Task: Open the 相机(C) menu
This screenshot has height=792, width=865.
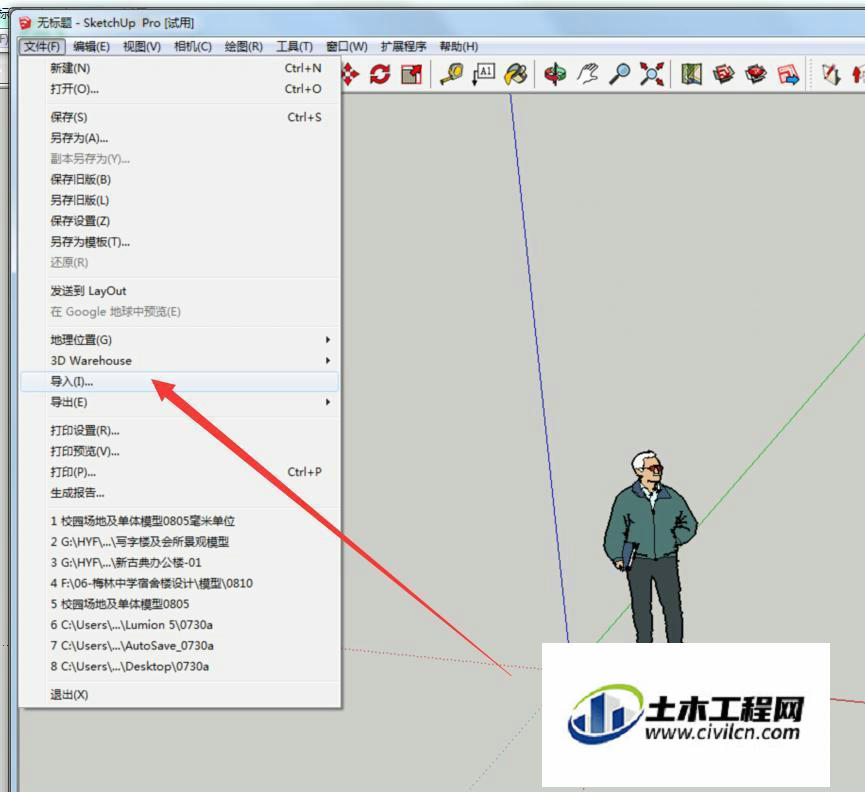Action: (193, 46)
